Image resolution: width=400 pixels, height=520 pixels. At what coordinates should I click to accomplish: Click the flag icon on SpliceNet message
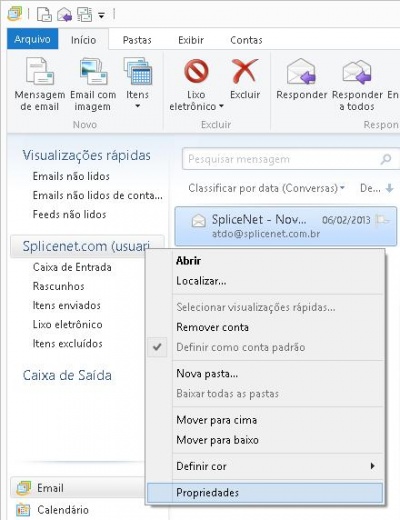pyautogui.click(x=382, y=220)
